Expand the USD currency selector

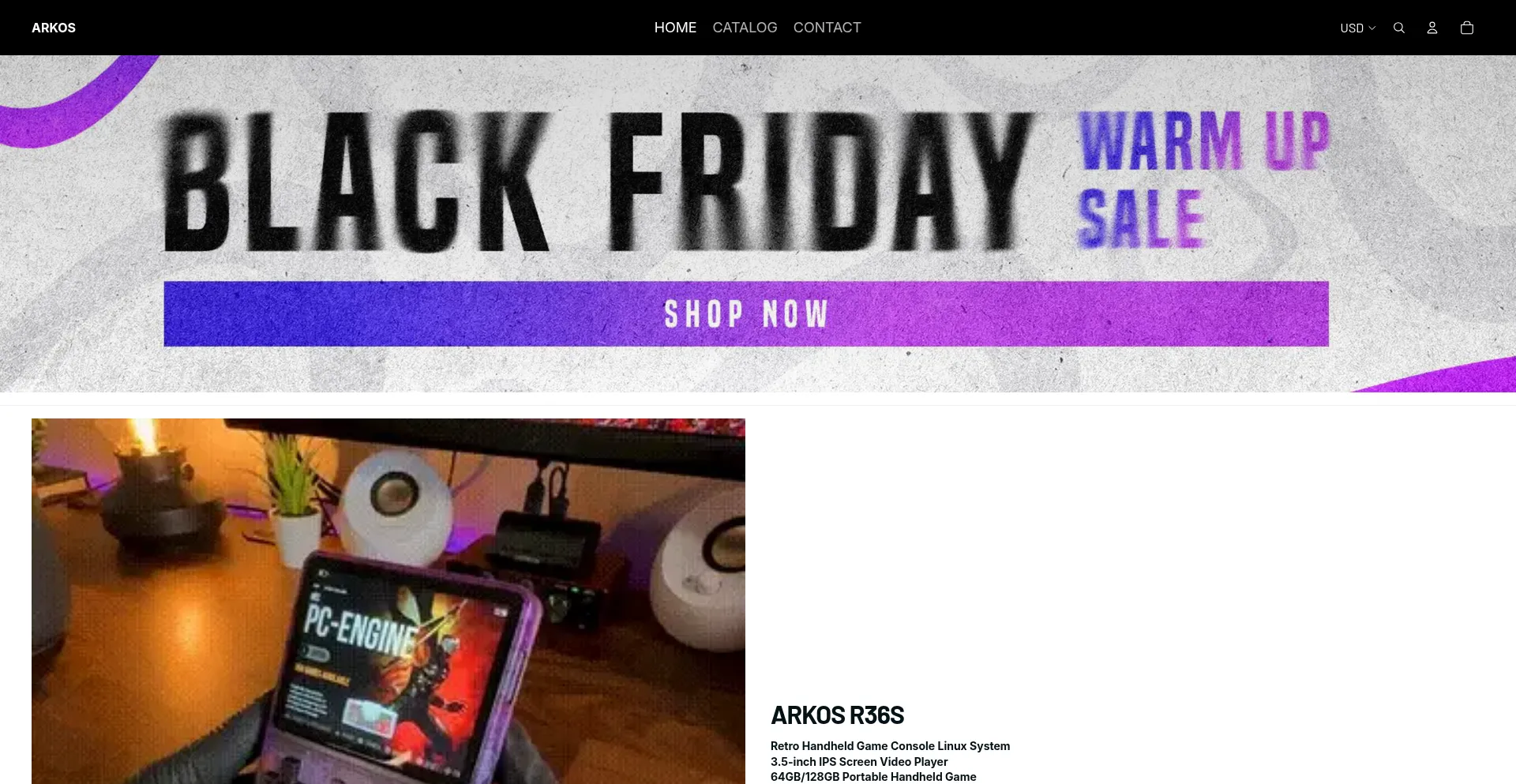click(x=1357, y=28)
